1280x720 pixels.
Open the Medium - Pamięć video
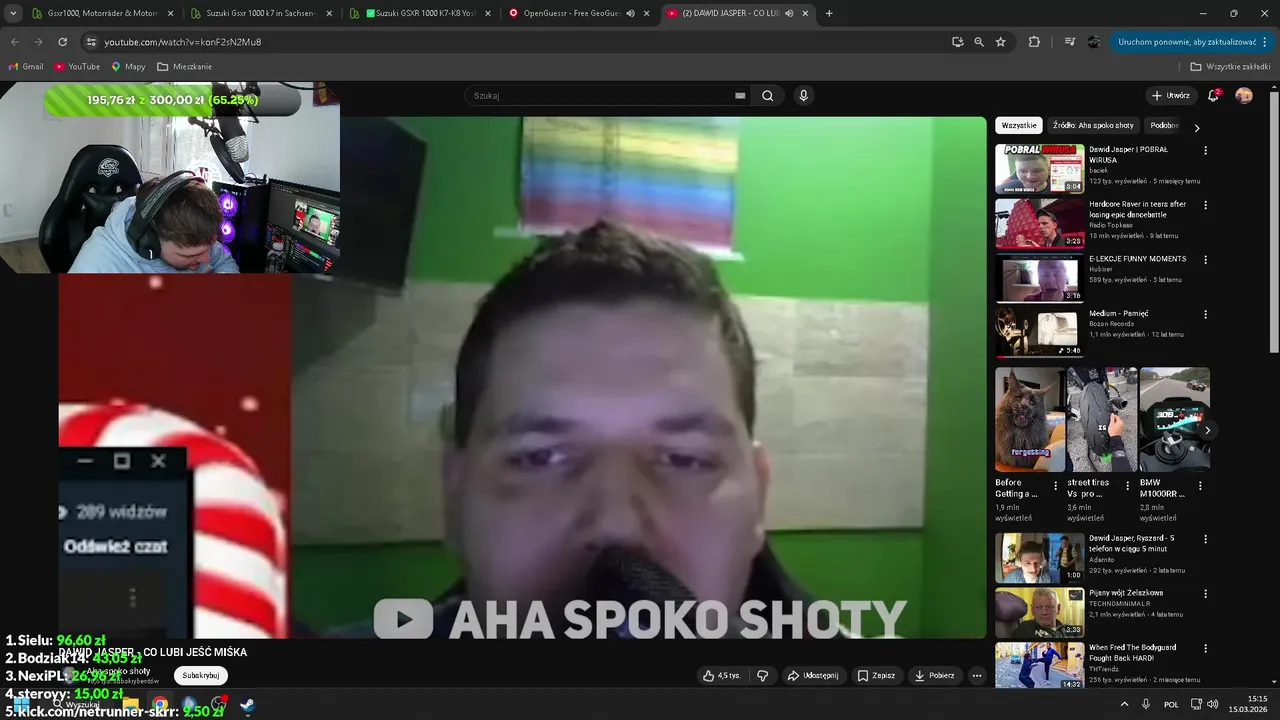[1039, 332]
